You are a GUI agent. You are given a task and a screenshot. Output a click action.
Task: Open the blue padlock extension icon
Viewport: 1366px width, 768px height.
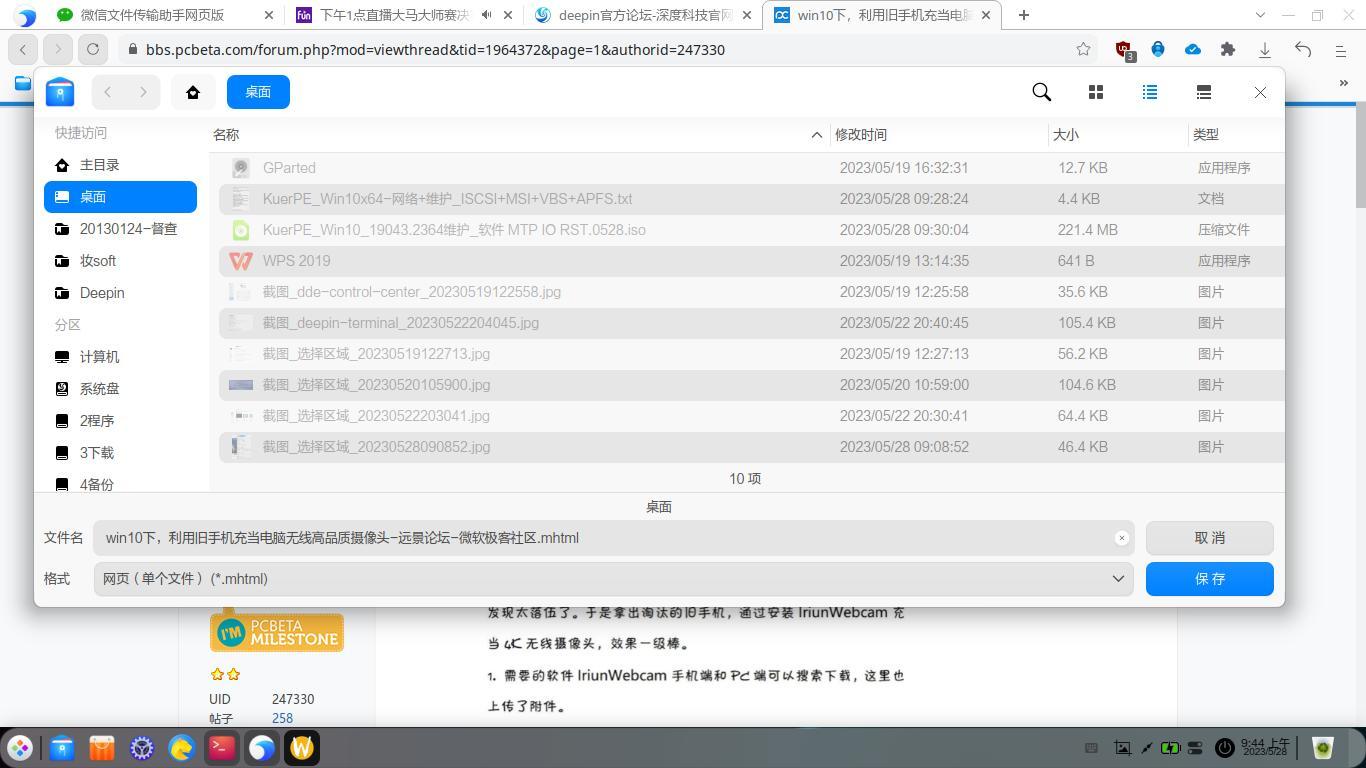1158,49
